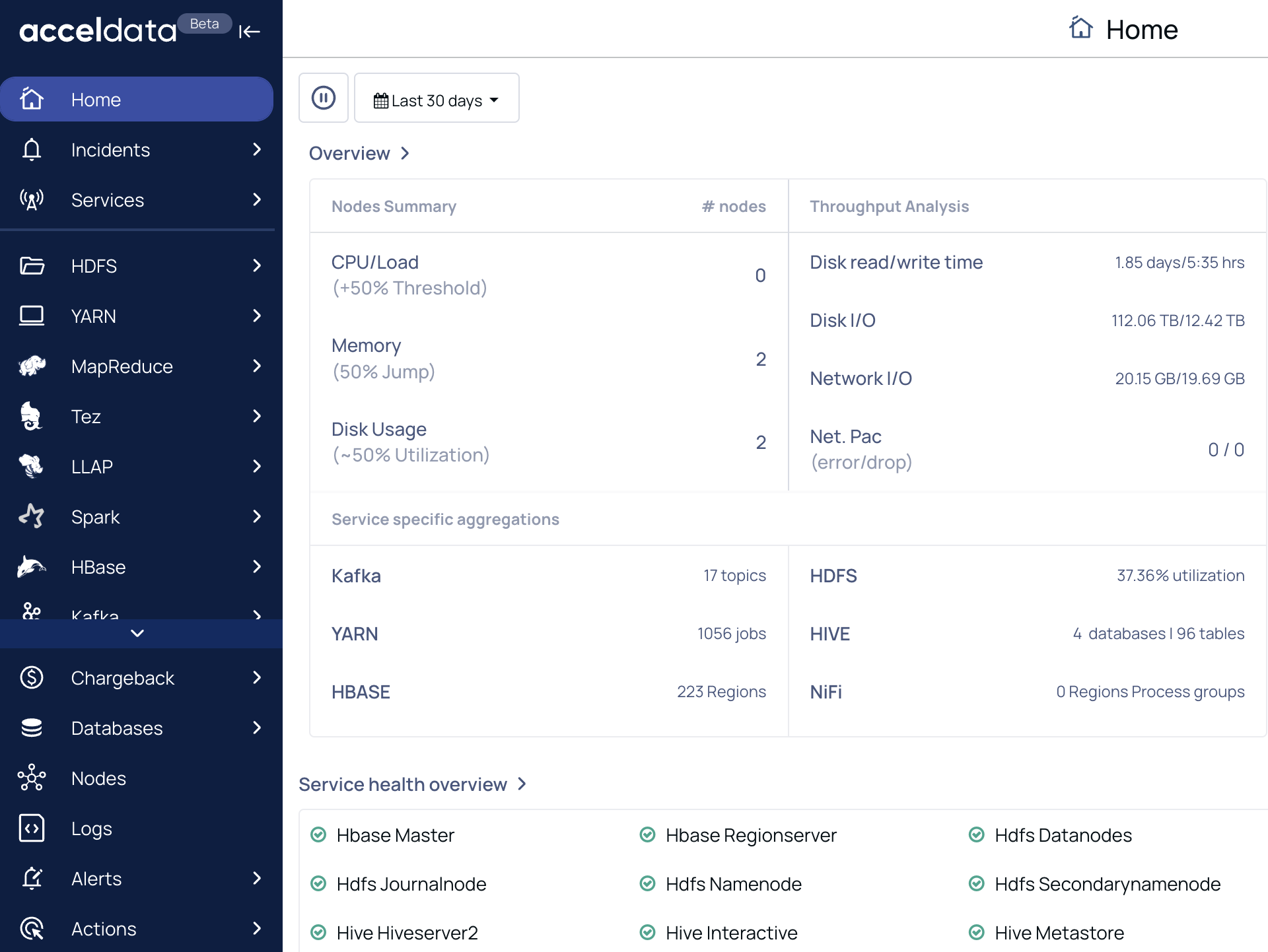Click the Hdfs Journalnode health check icon
This screenshot has height=952, width=1268.
point(318,884)
